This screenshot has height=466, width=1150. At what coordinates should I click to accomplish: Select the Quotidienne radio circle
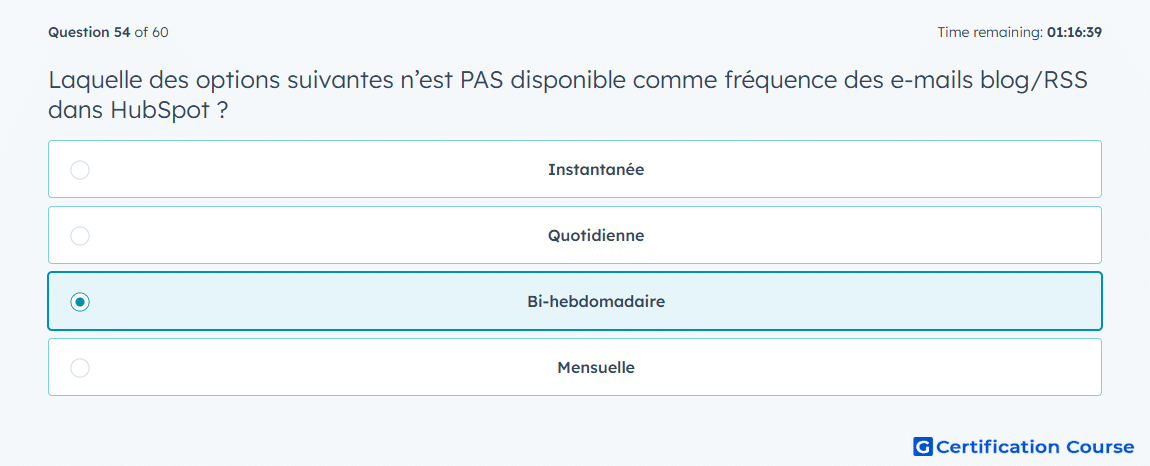tap(80, 236)
